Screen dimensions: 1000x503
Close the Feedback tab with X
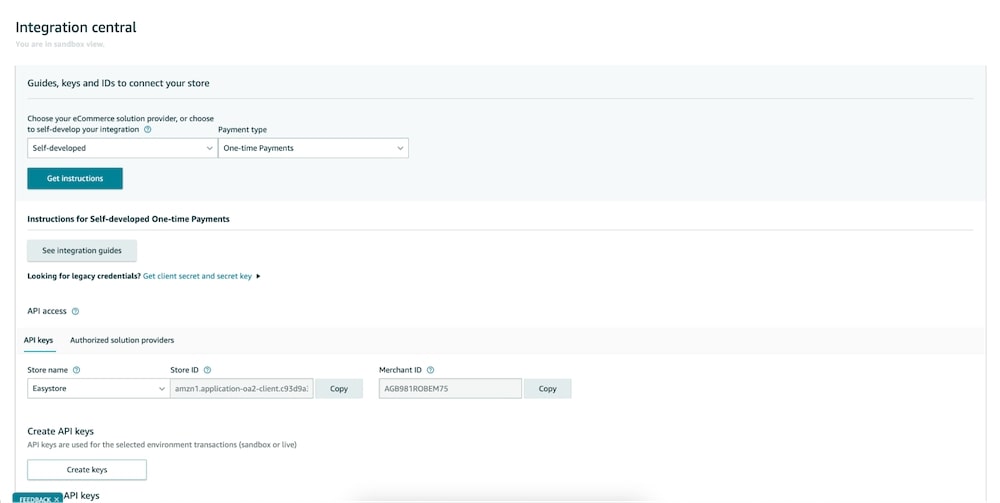[x=57, y=498]
